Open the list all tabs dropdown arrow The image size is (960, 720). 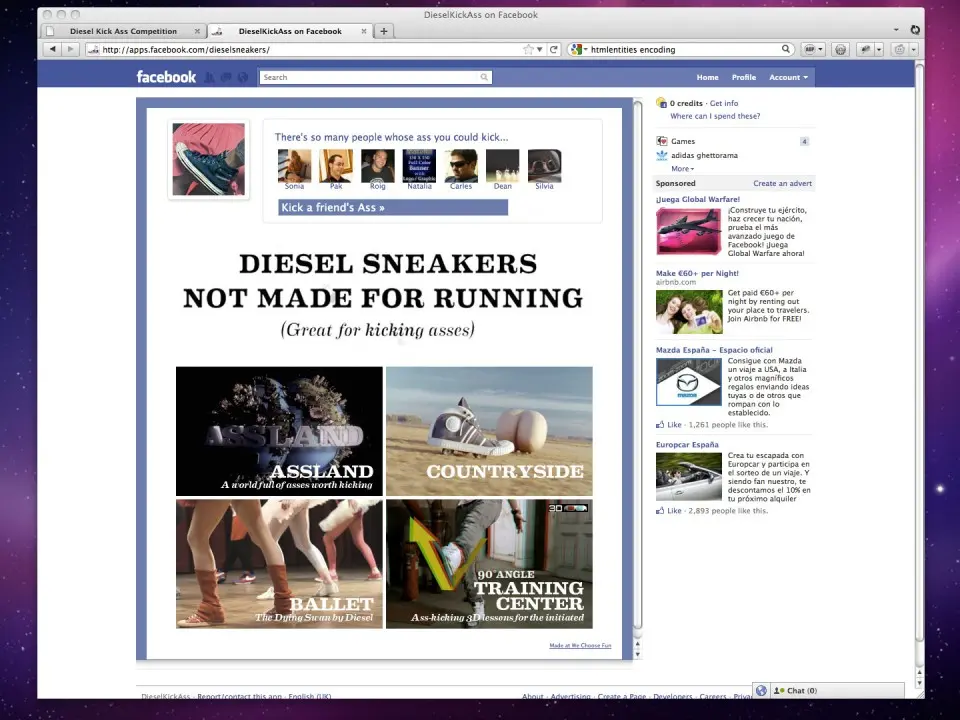coord(896,29)
